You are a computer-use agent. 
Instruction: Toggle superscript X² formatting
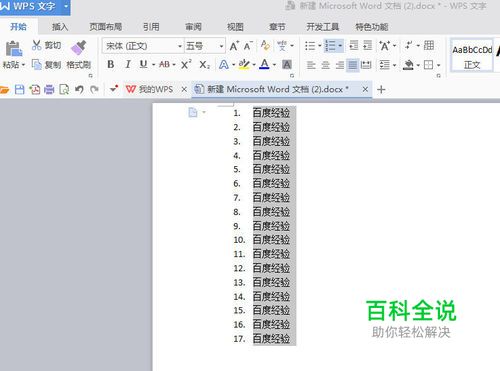click(186, 64)
